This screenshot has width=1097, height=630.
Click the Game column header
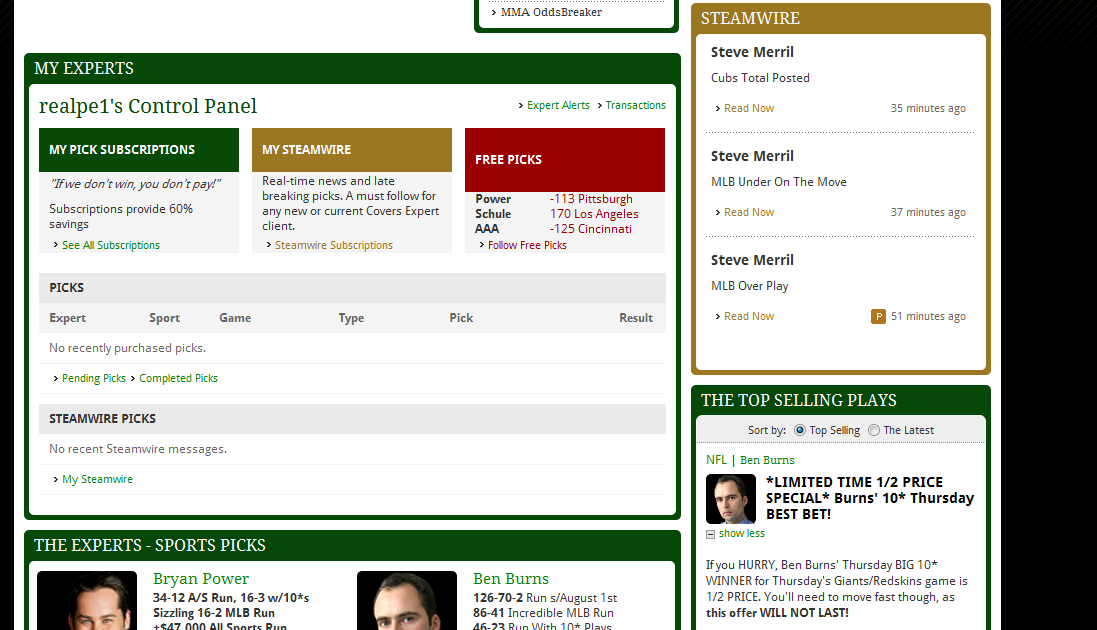(235, 318)
